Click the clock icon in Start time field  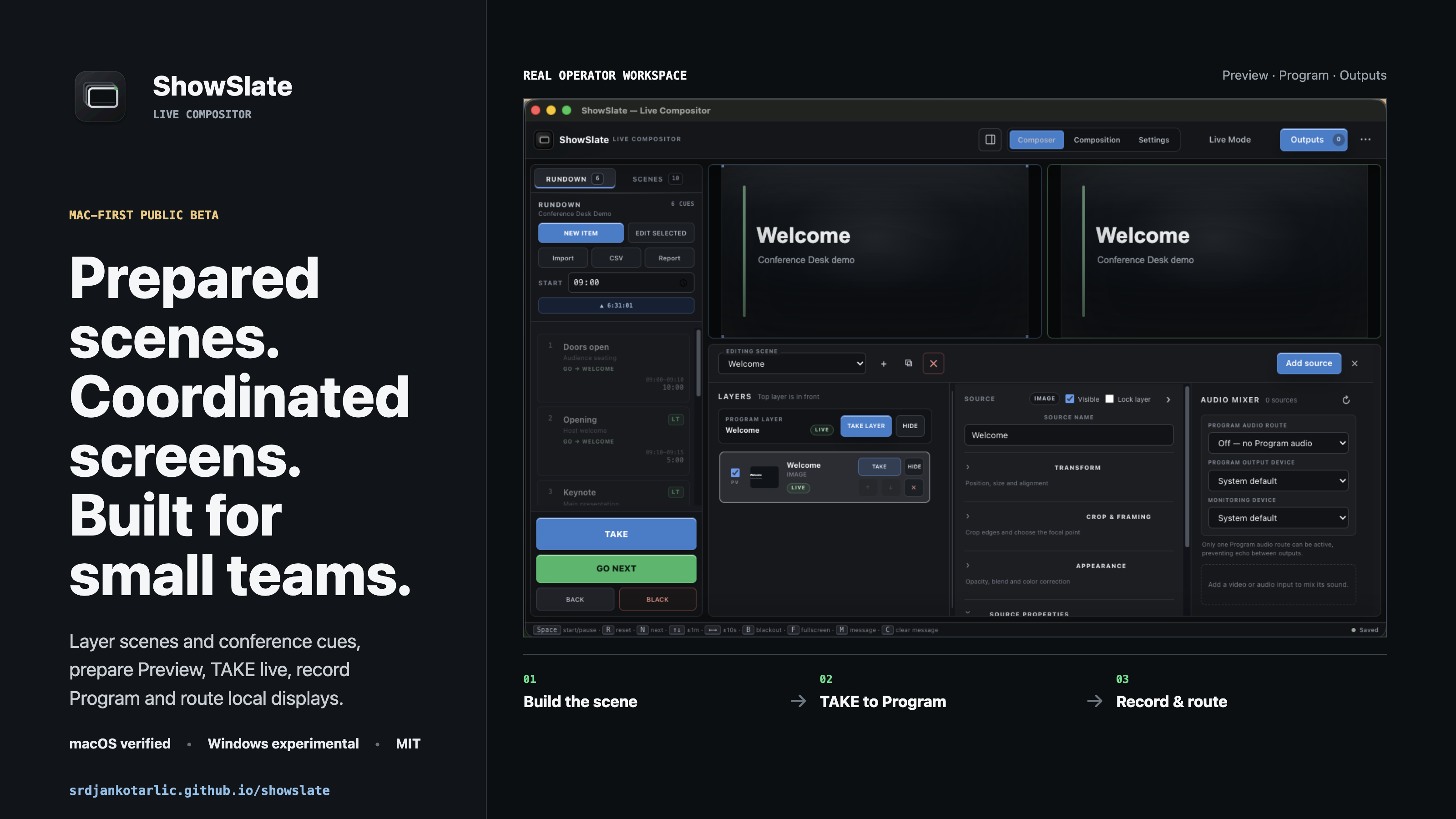[683, 283]
